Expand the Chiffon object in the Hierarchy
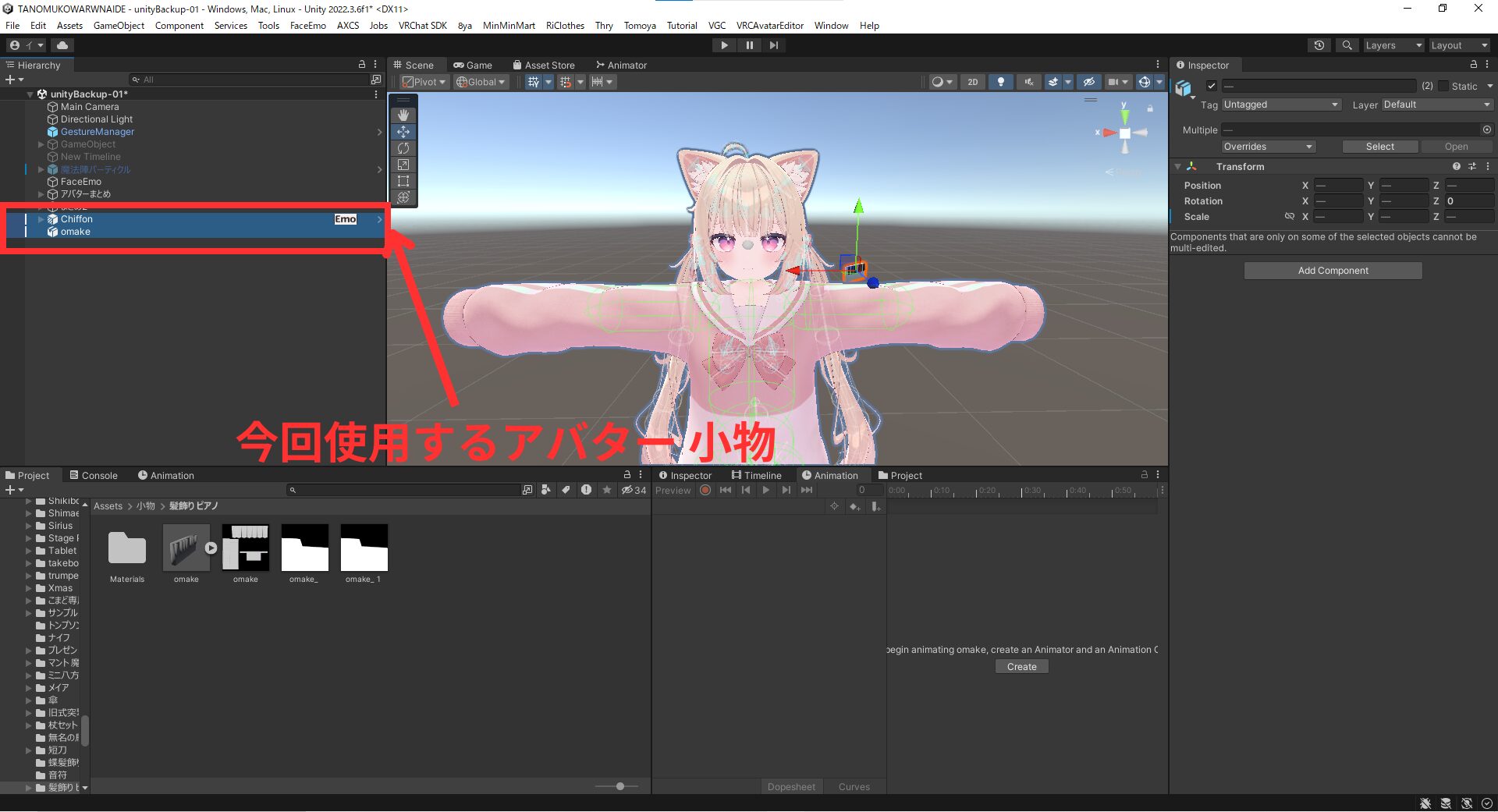Image resolution: width=1498 pixels, height=812 pixels. (x=41, y=219)
